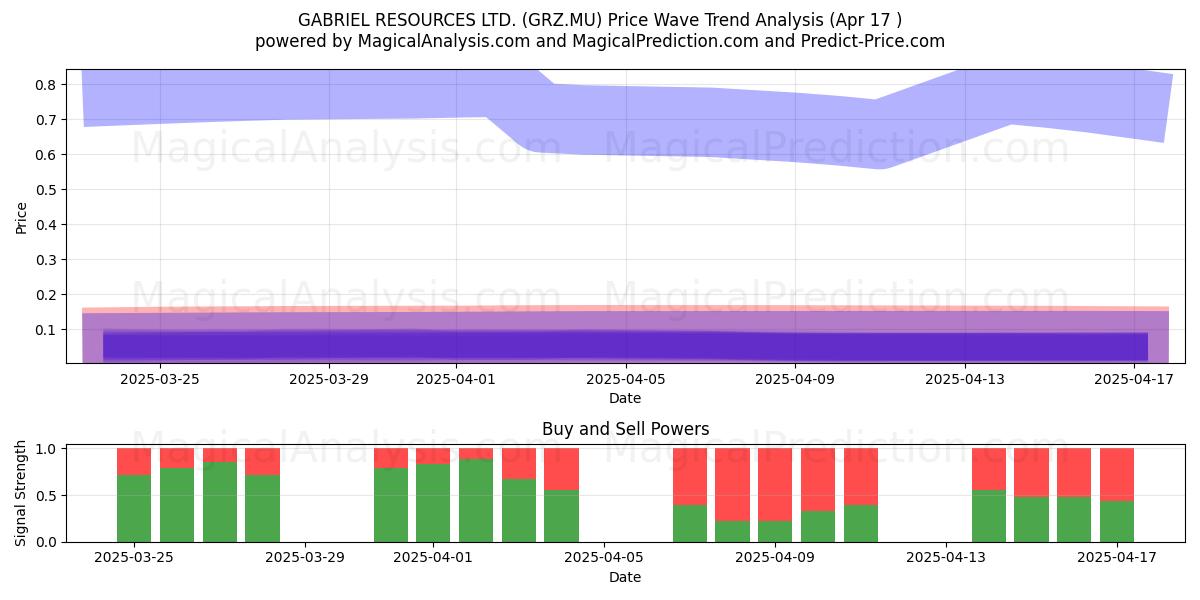Image resolution: width=1200 pixels, height=600 pixels.
Task: Click the dark purple lower band in price chart
Action: coord(625,346)
